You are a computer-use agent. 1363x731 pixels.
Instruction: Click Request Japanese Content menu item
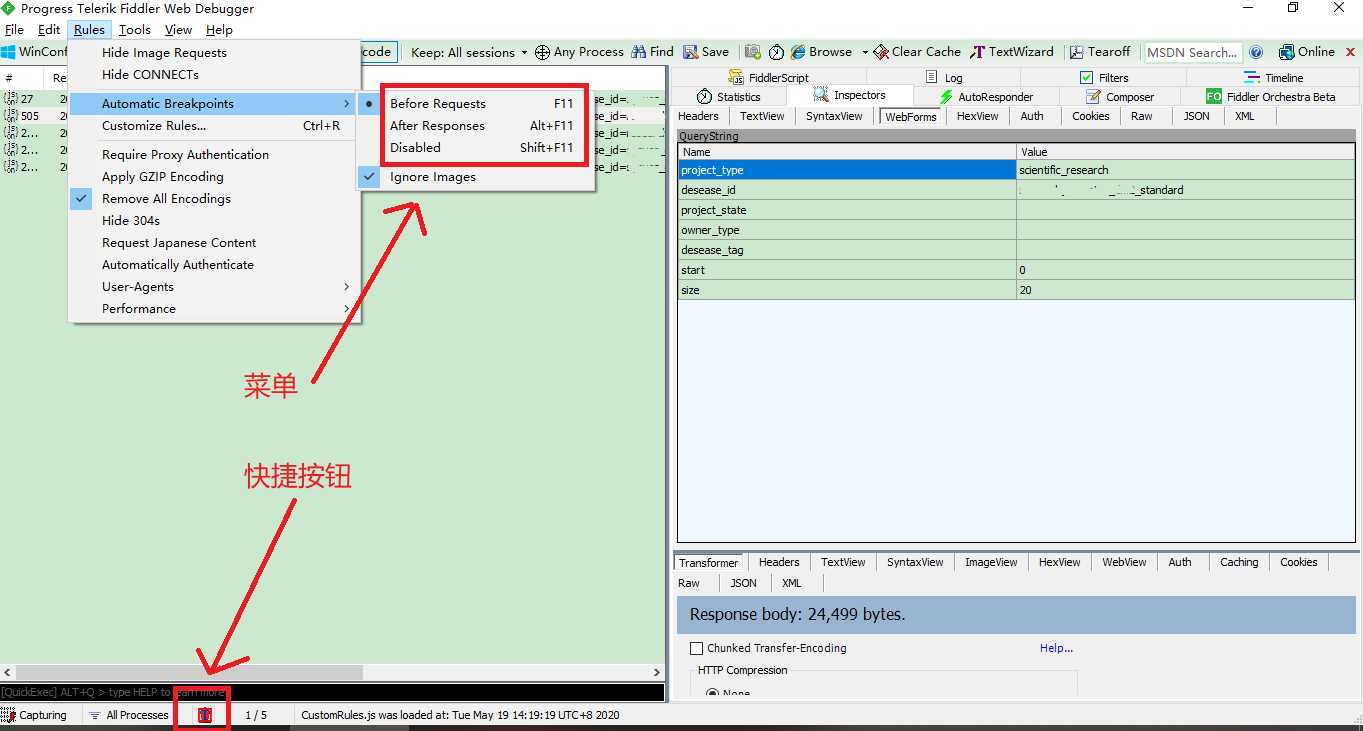point(214,242)
